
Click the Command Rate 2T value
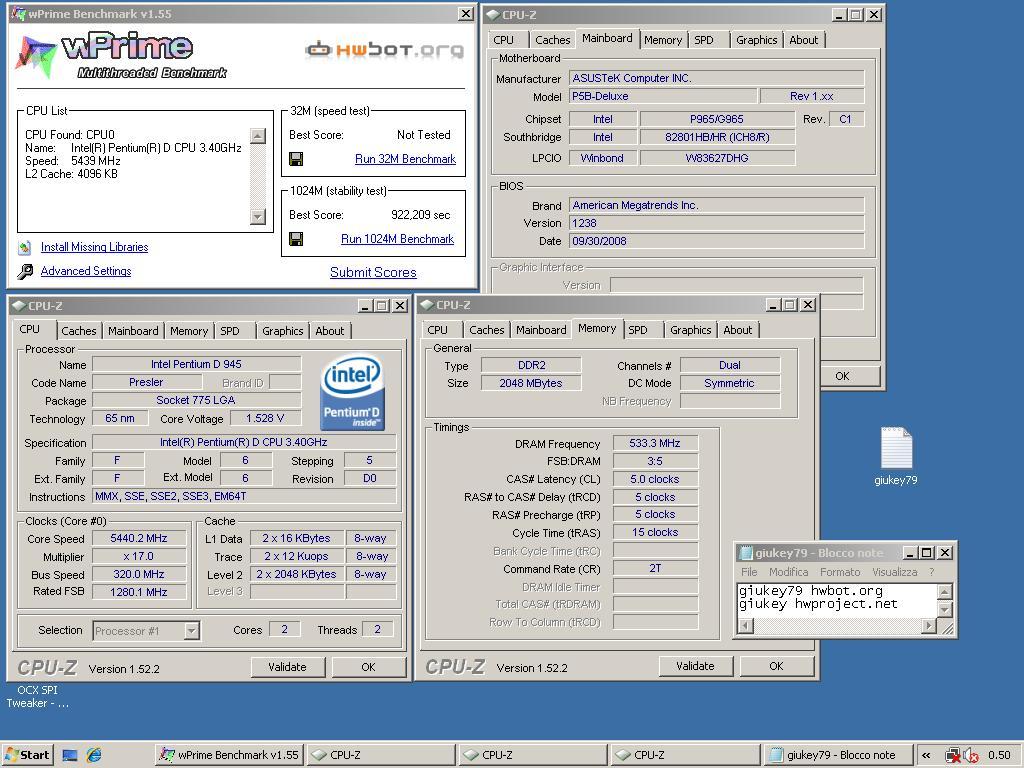coord(655,569)
